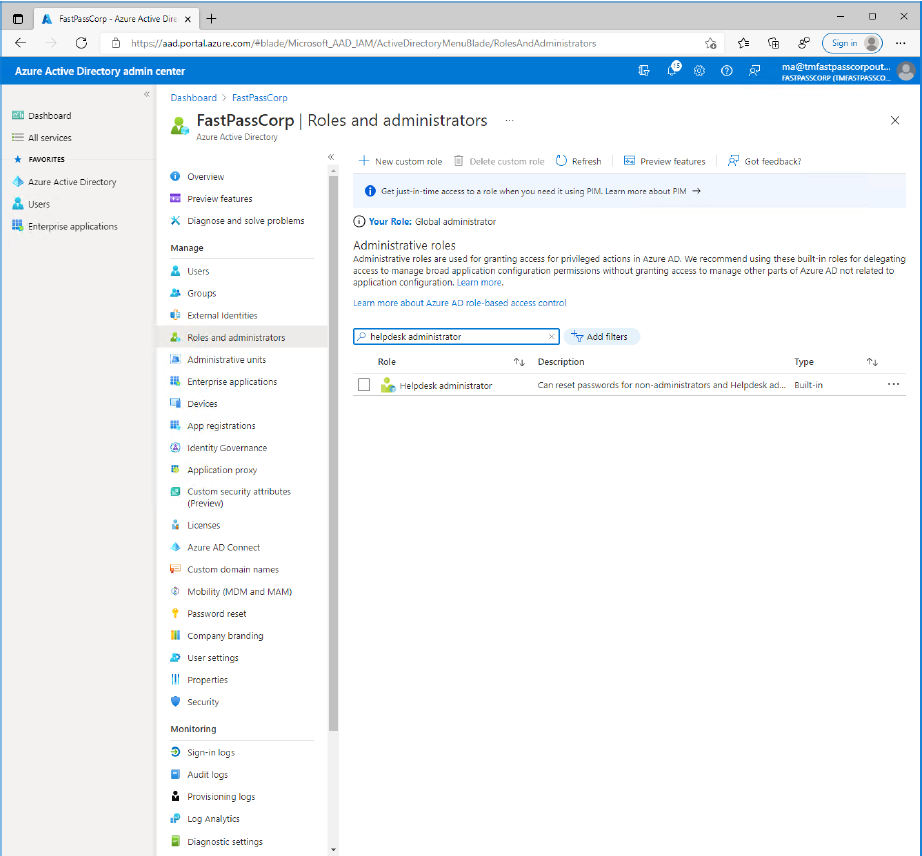Open the Cloud Shell header icon
The image size is (922, 856).
[x=644, y=71]
